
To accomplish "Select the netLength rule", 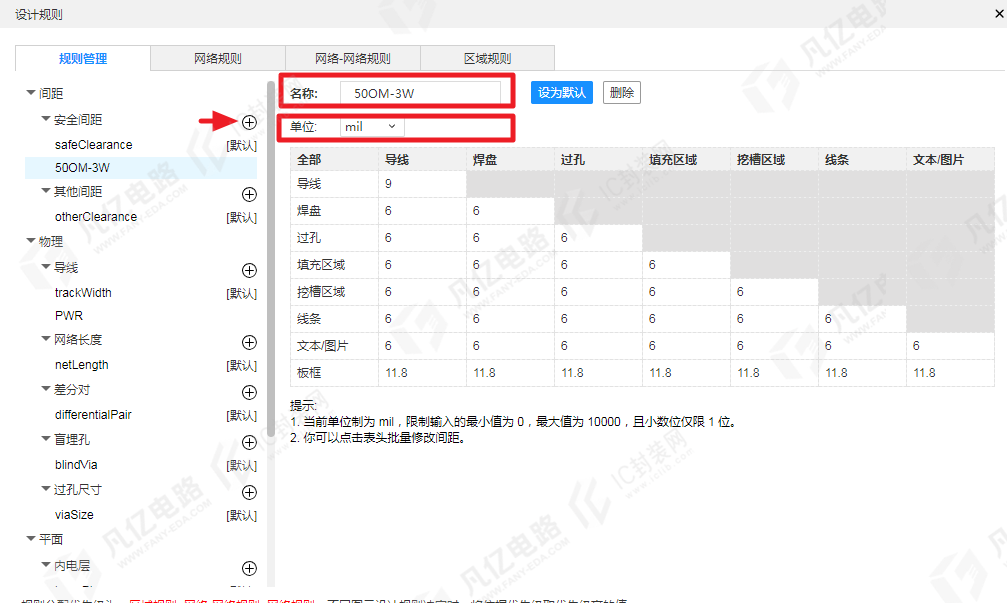I will [82, 364].
